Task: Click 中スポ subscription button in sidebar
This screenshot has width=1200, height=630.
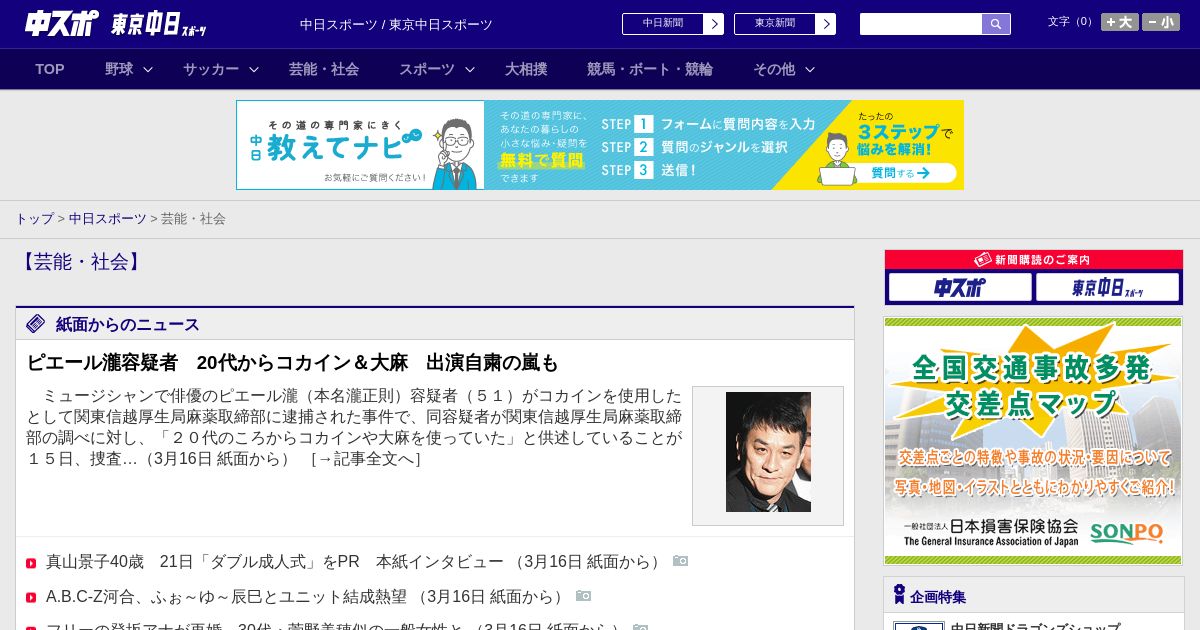Action: [960, 287]
